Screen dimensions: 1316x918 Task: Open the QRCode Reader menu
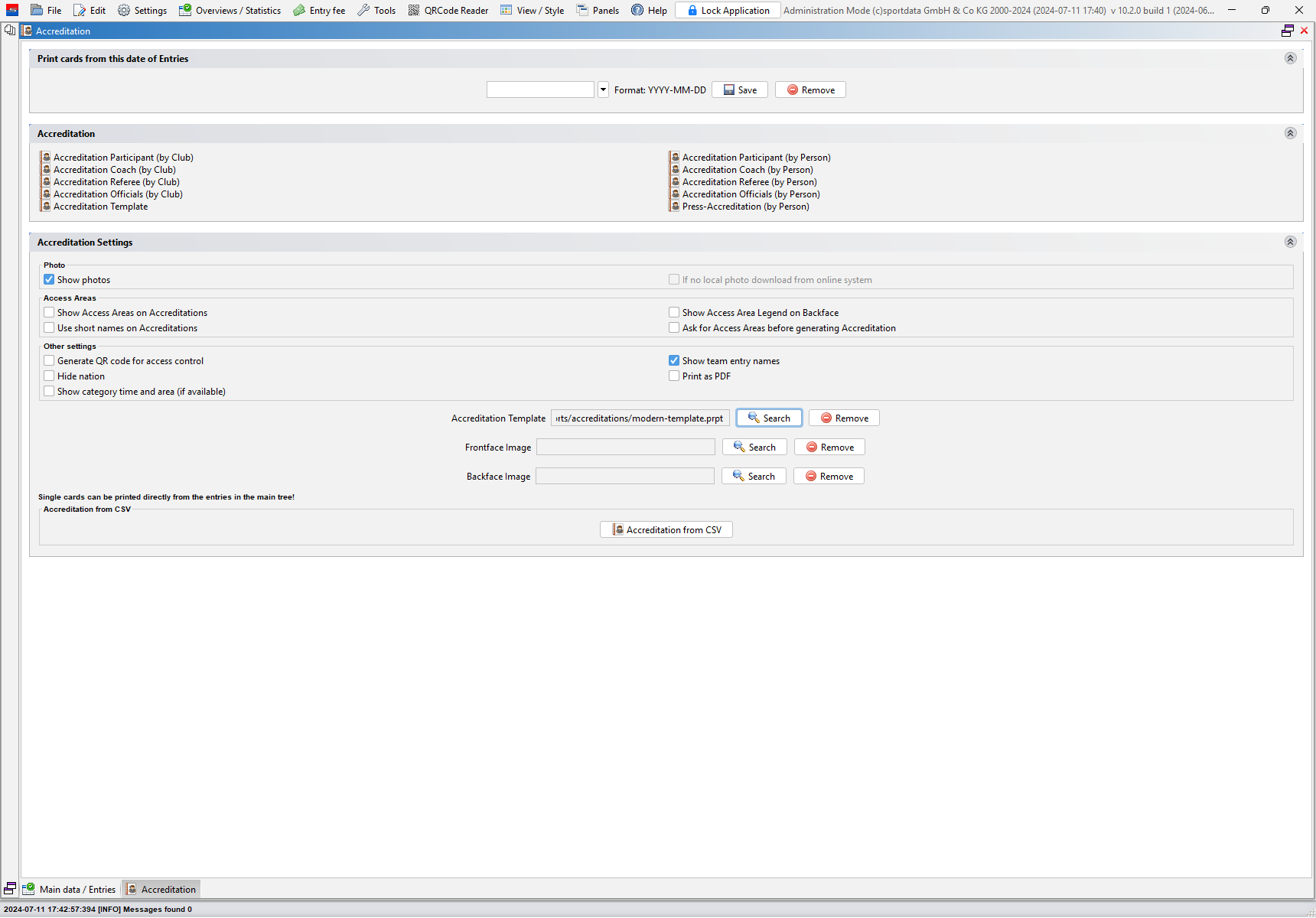tap(448, 10)
